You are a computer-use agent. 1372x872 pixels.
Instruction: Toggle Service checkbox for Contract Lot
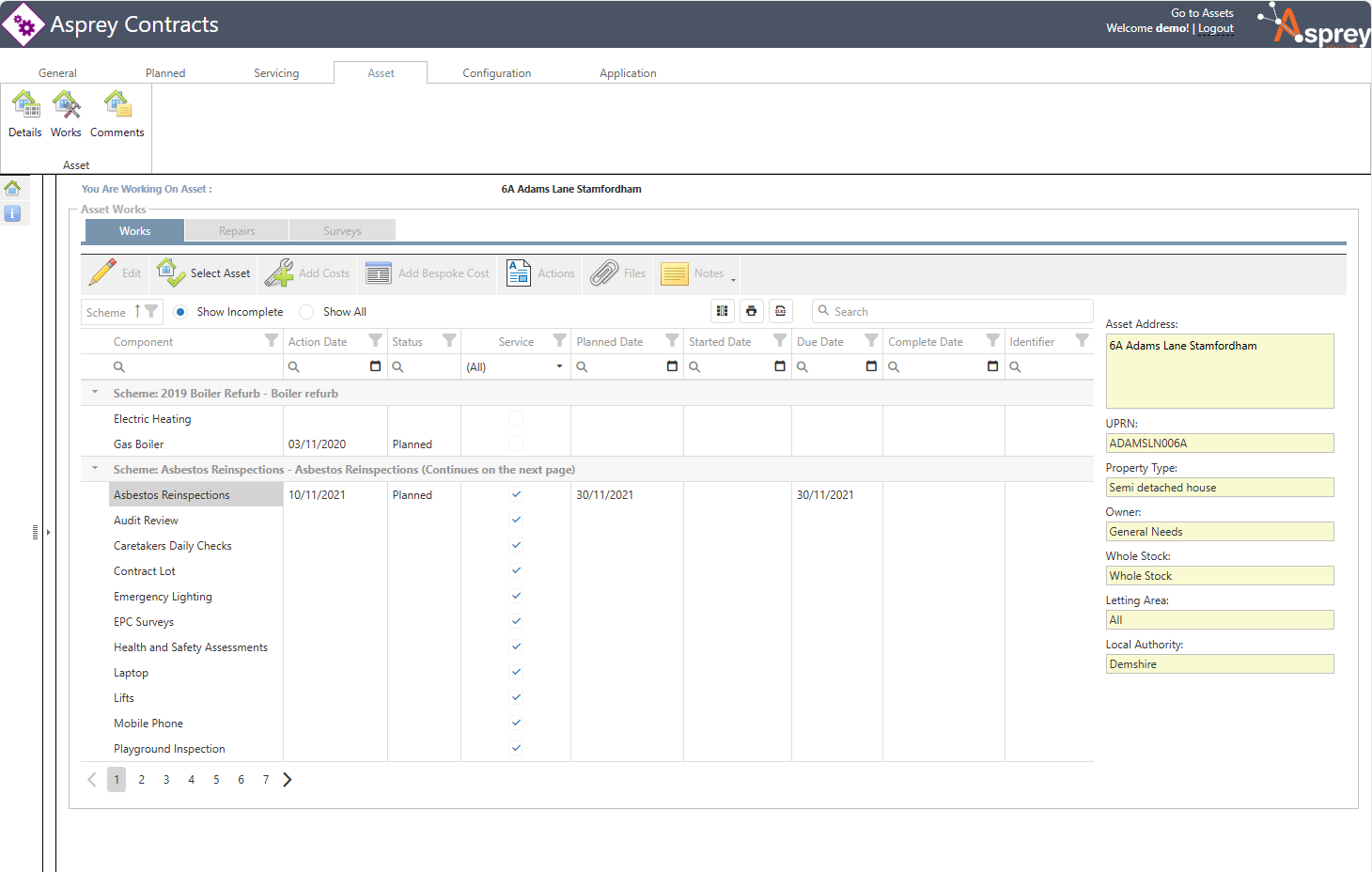click(x=516, y=570)
